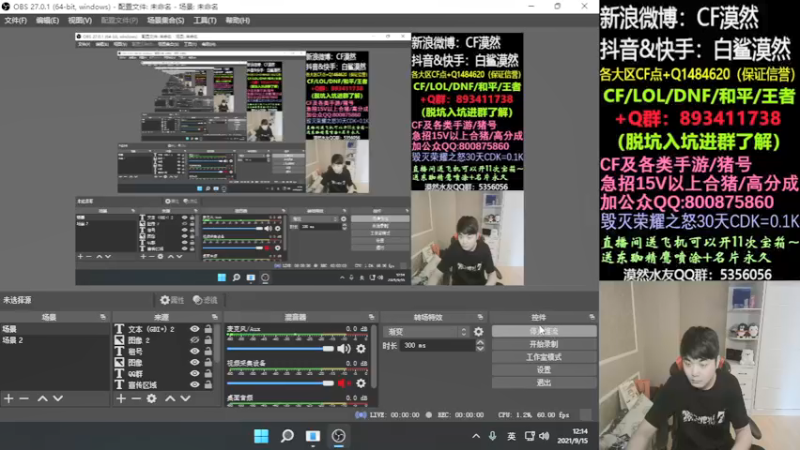Decrease the 时长 duration with down arrow

click(x=480, y=349)
